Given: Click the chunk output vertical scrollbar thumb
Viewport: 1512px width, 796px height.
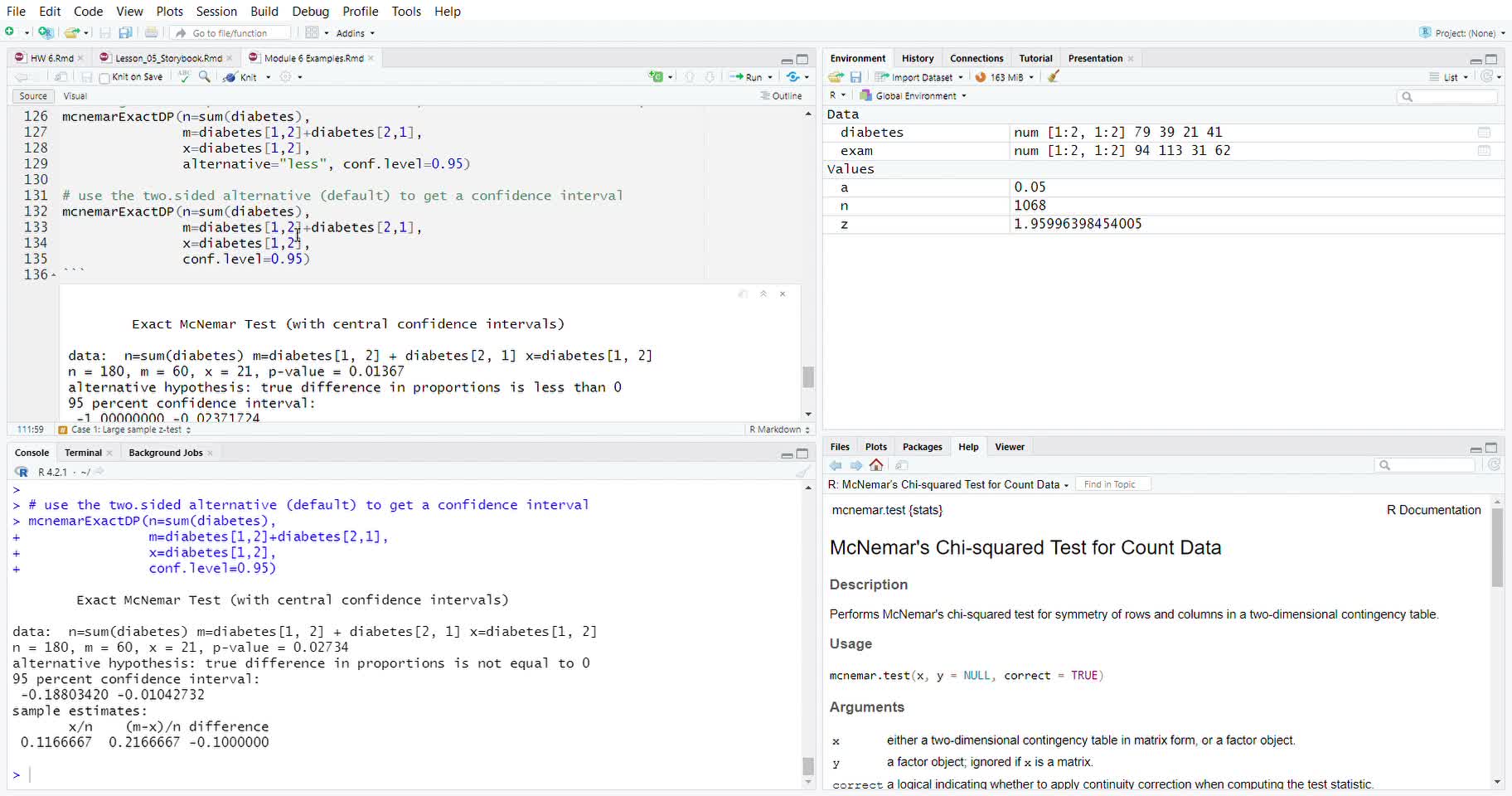Looking at the screenshot, I should (807, 377).
